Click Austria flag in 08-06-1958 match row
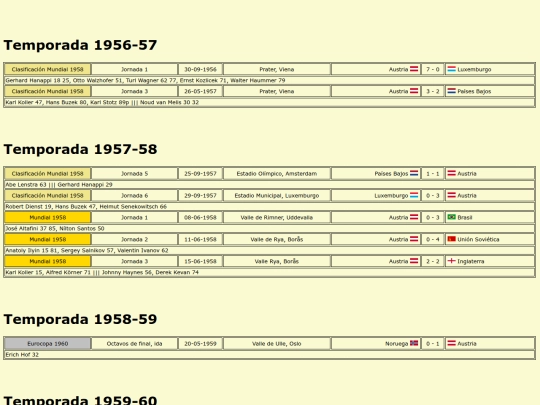 [414, 217]
